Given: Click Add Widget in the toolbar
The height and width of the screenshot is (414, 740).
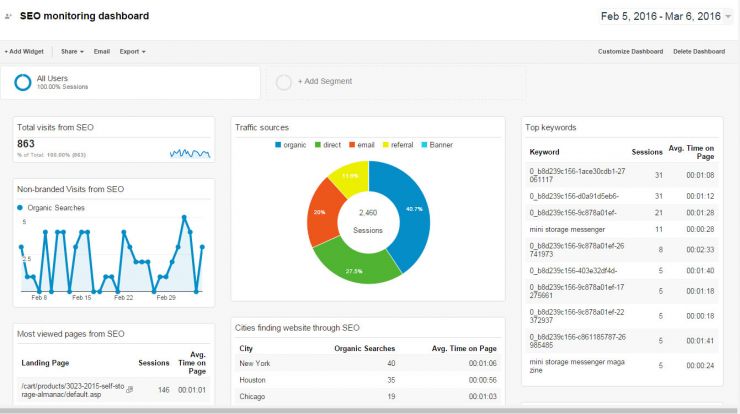Looking at the screenshot, I should [24, 51].
